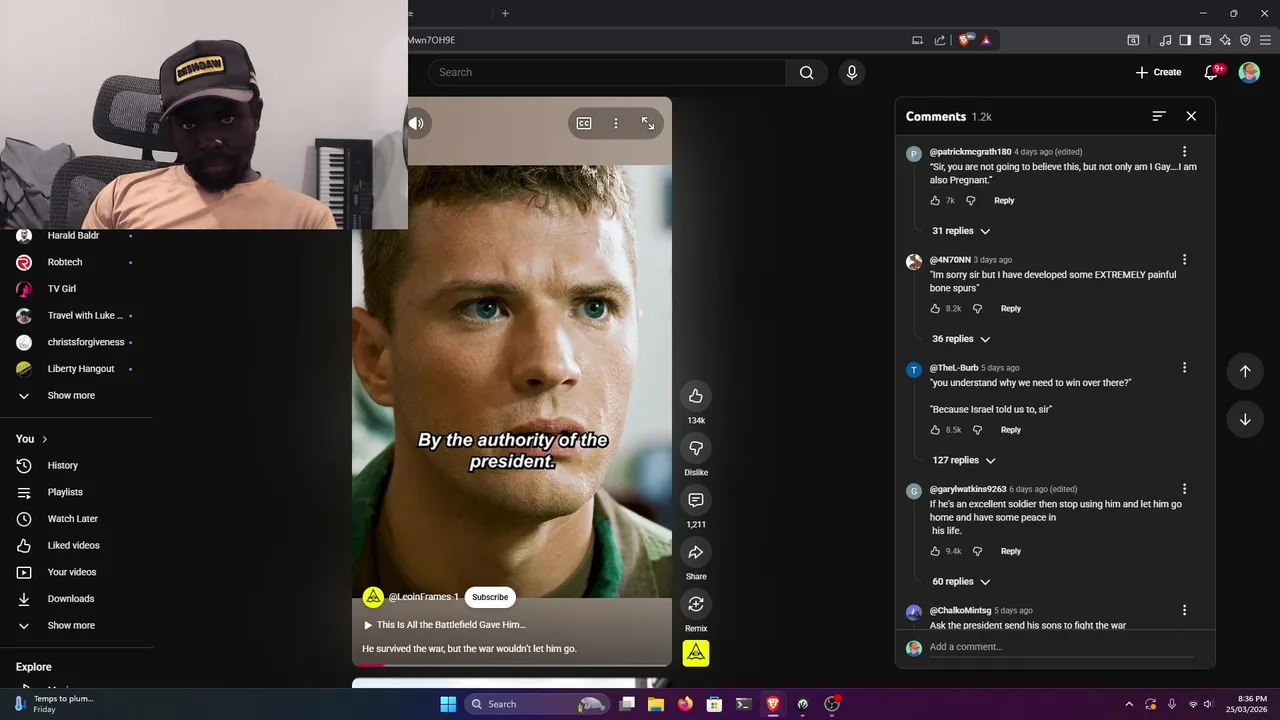Open Liked videos in the sidebar
1280x720 pixels.
click(x=74, y=546)
